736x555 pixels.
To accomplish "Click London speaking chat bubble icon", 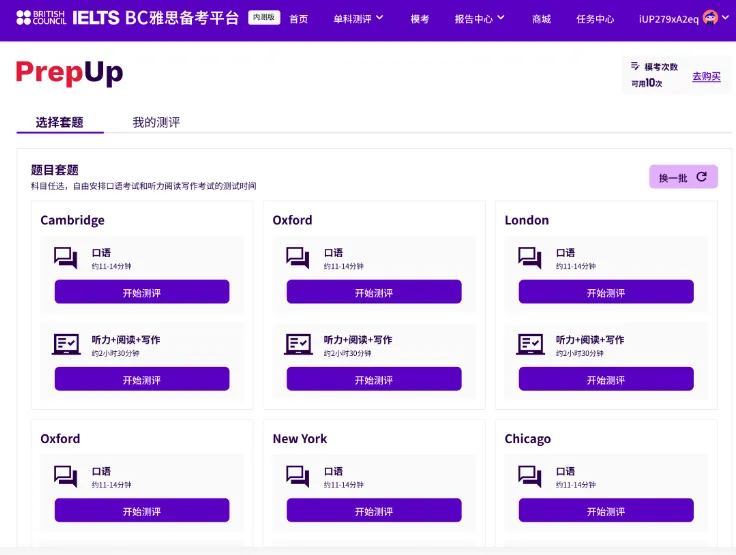I will coord(529,258).
